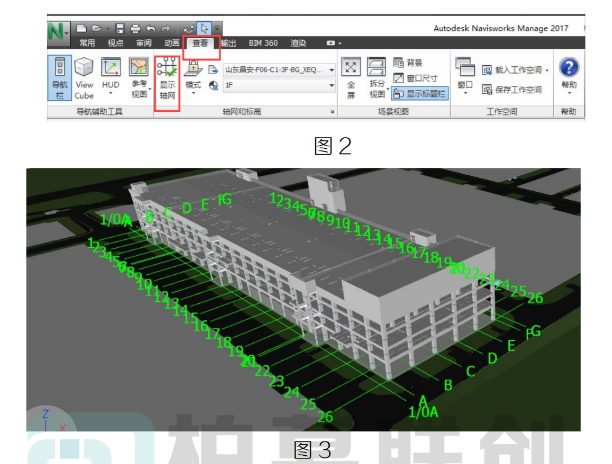Open the 窗口 windows dropdown

pos(465,76)
